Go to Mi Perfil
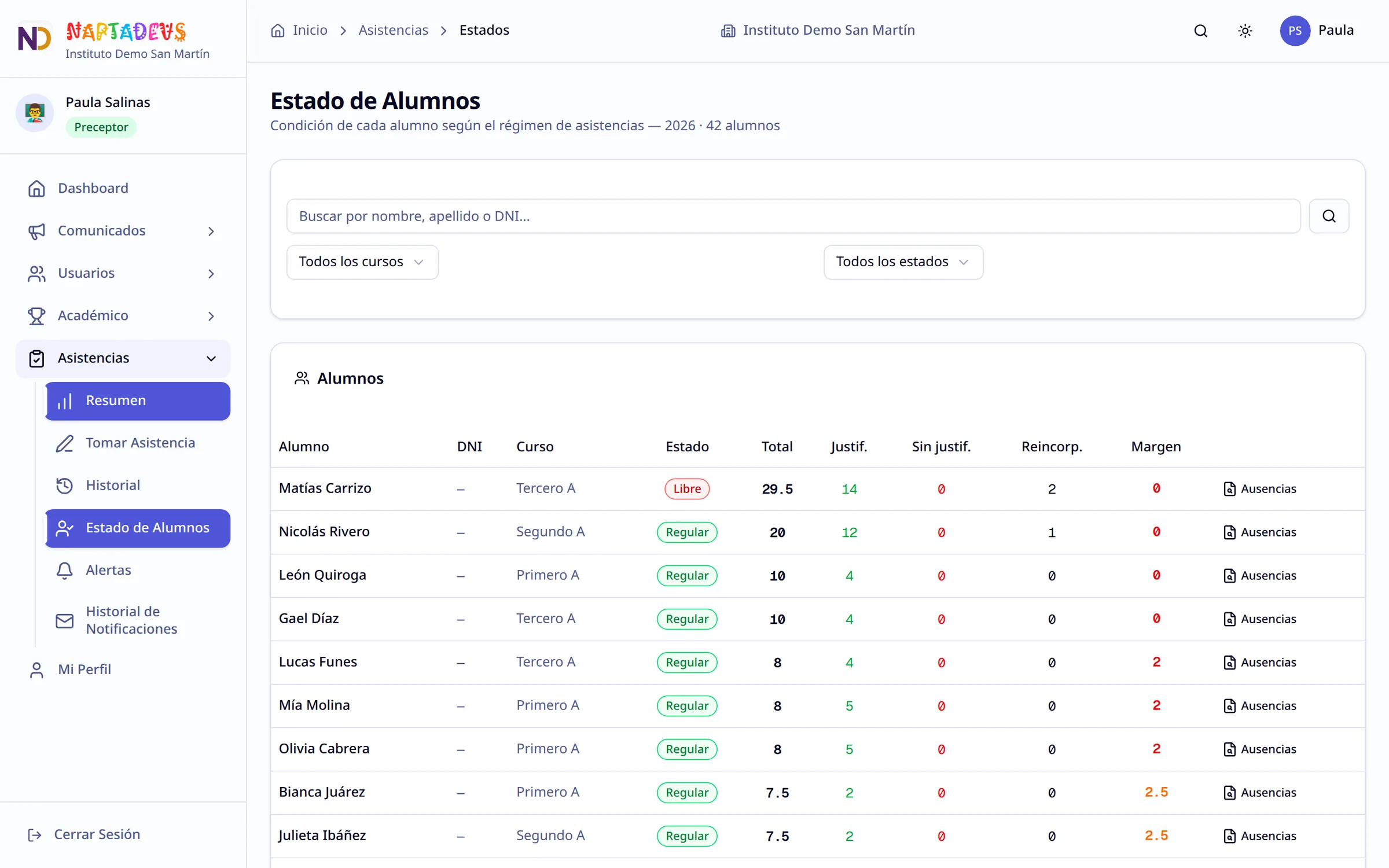 pos(123,670)
